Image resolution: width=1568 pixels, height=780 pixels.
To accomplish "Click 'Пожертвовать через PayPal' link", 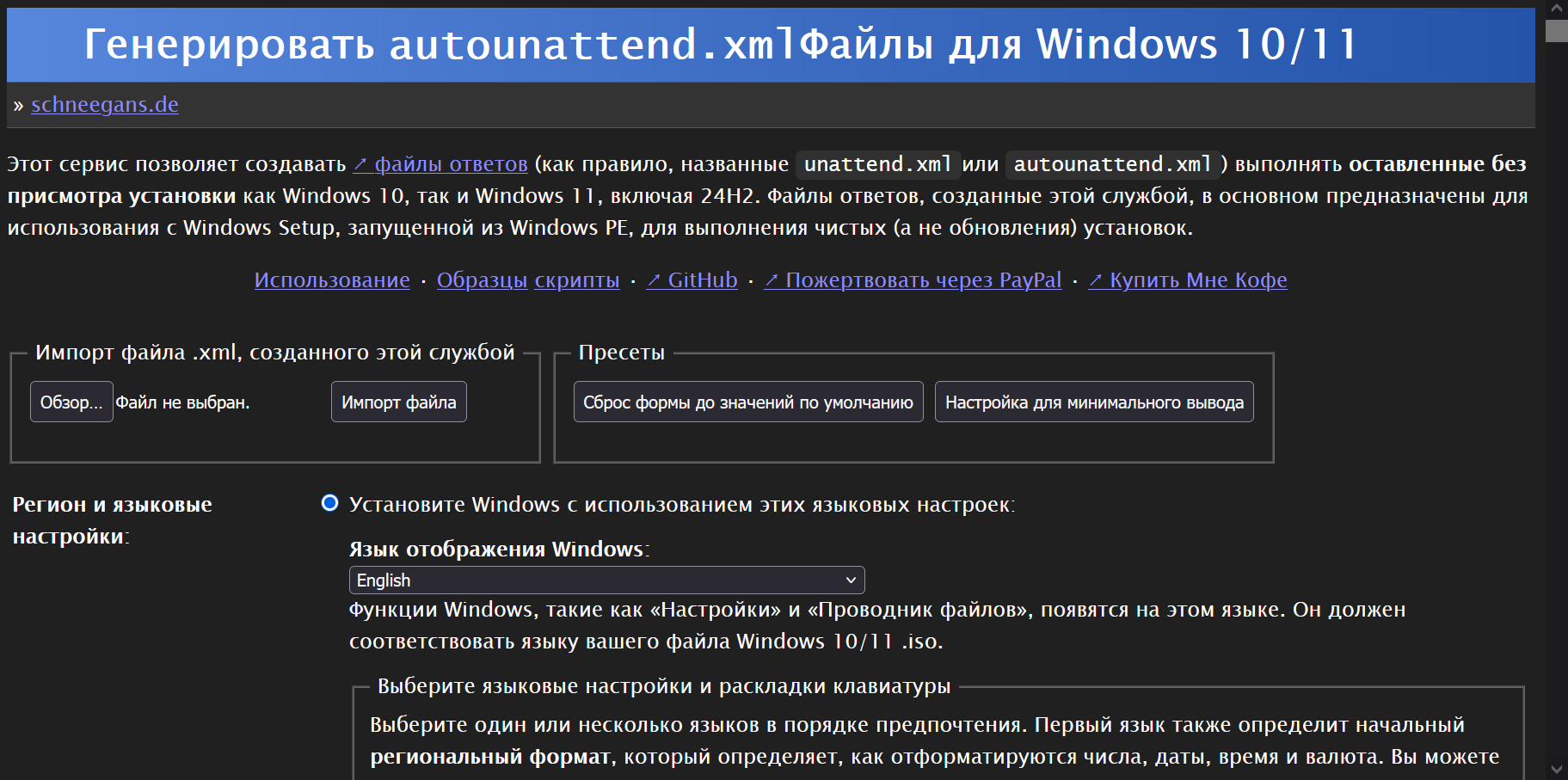I will click(913, 280).
